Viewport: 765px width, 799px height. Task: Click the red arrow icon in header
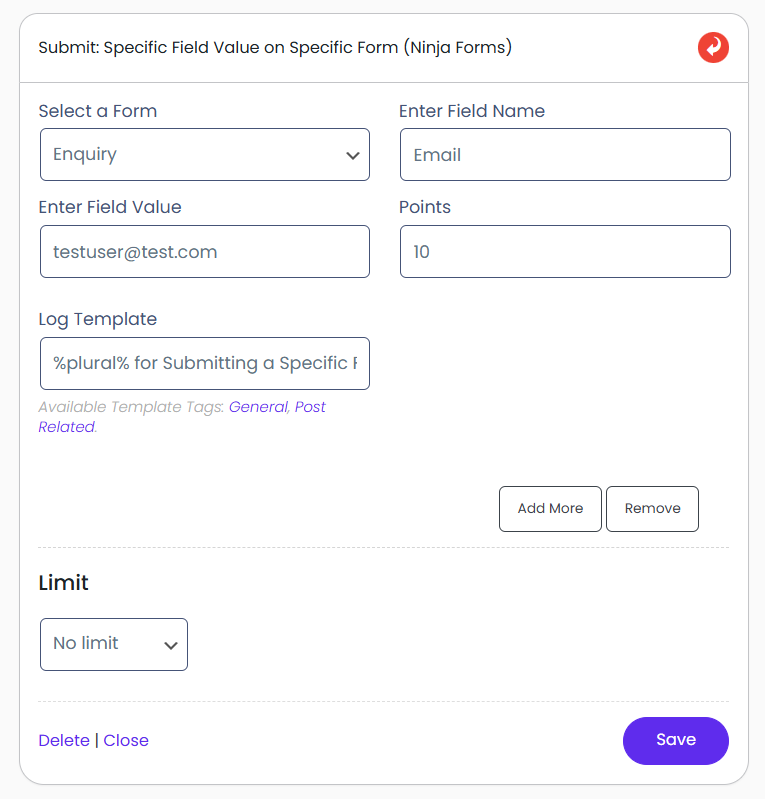coord(713,47)
